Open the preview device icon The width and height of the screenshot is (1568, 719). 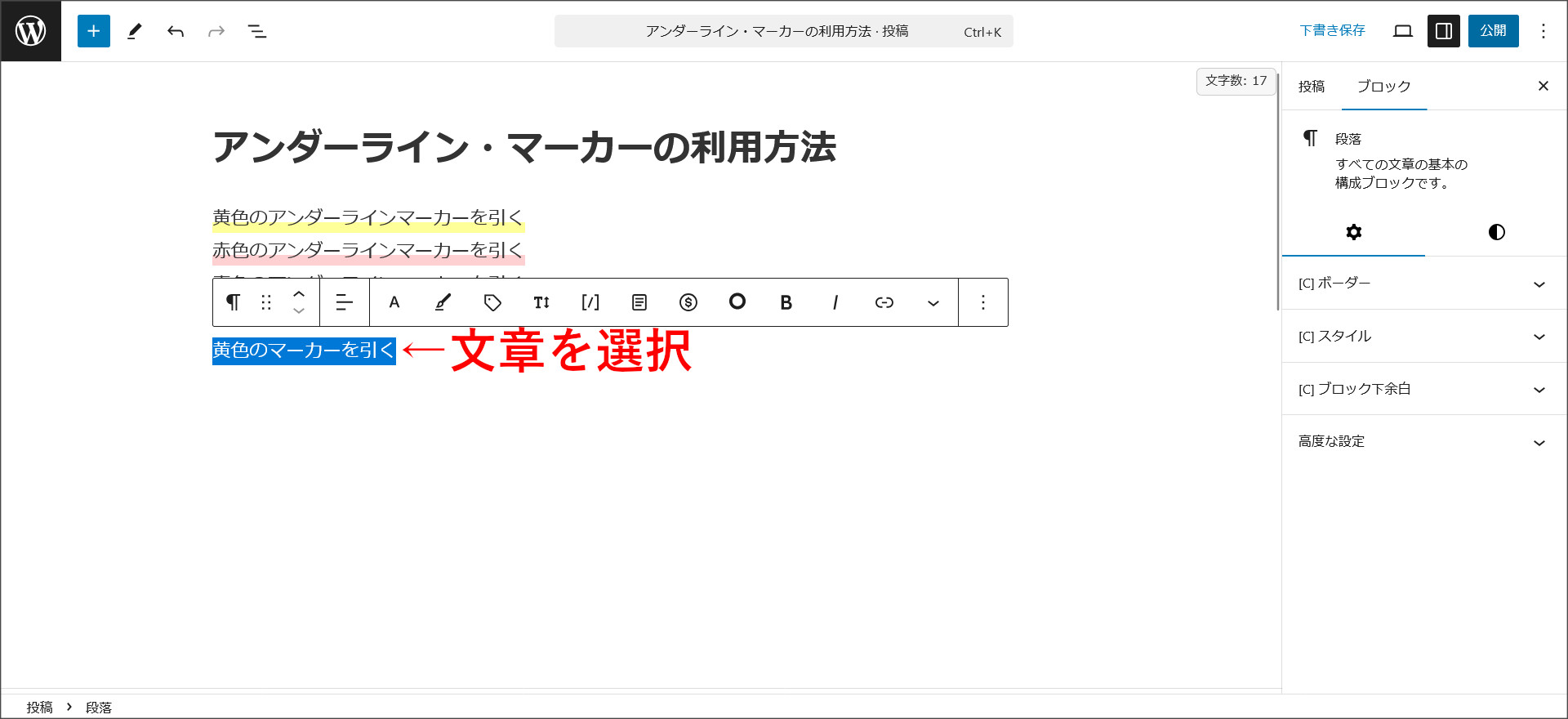[x=1403, y=31]
